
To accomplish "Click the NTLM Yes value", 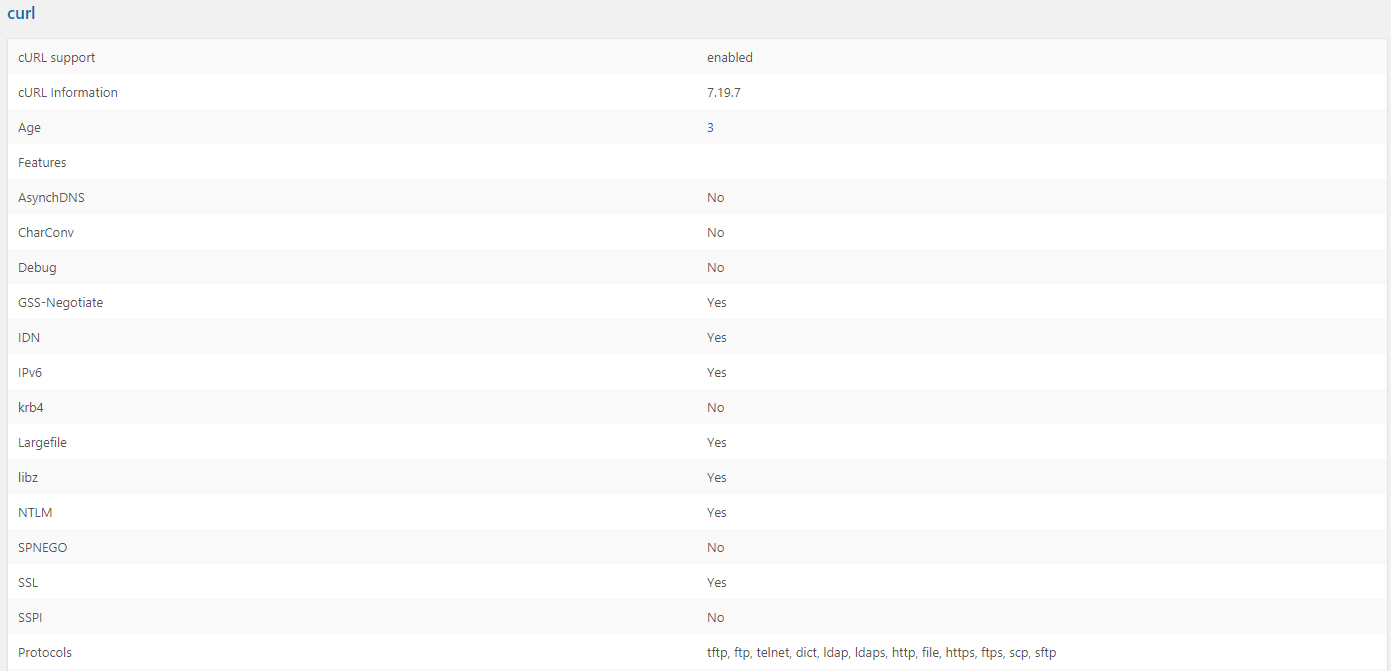I will point(717,513).
